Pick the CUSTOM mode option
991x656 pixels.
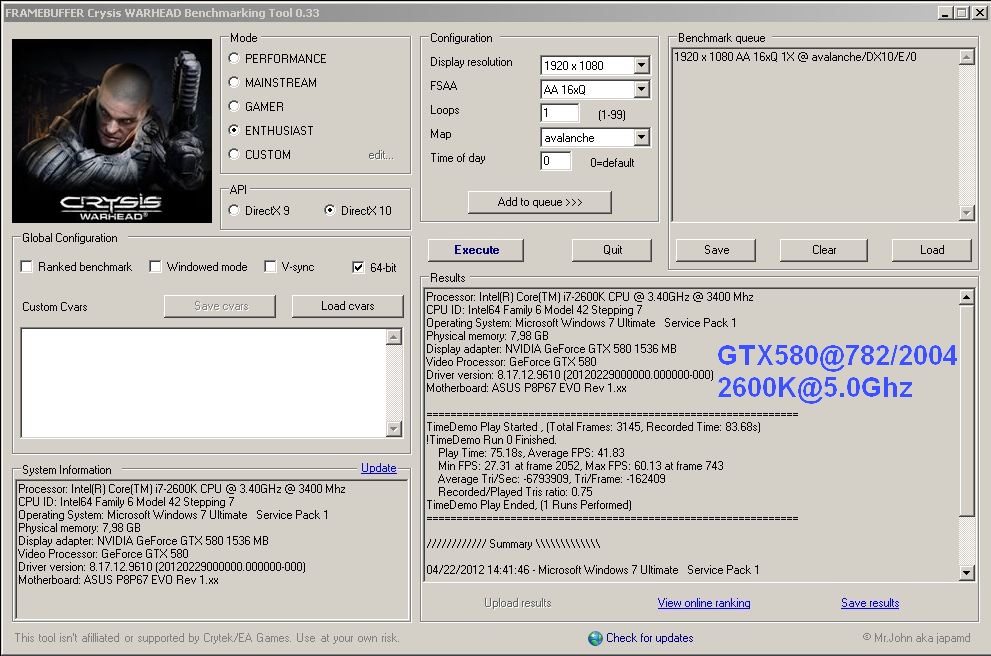click(234, 155)
